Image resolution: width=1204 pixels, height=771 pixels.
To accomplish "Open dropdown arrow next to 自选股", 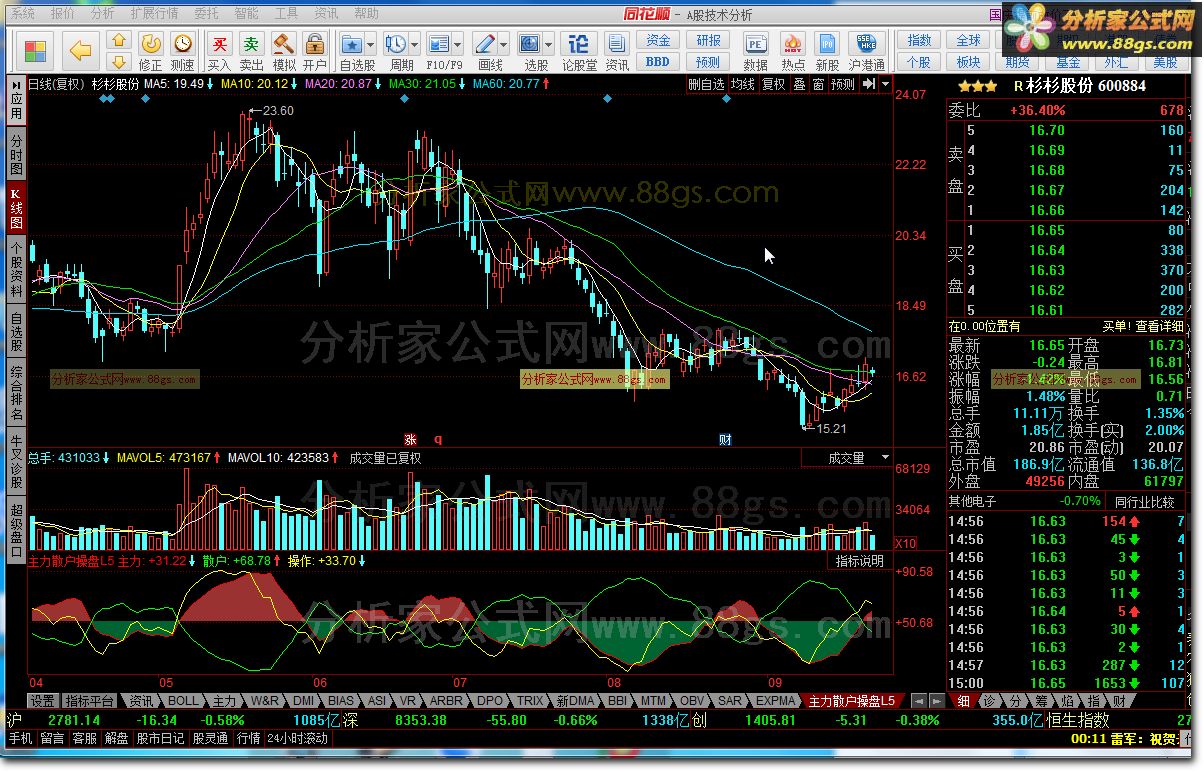I will pos(370,45).
